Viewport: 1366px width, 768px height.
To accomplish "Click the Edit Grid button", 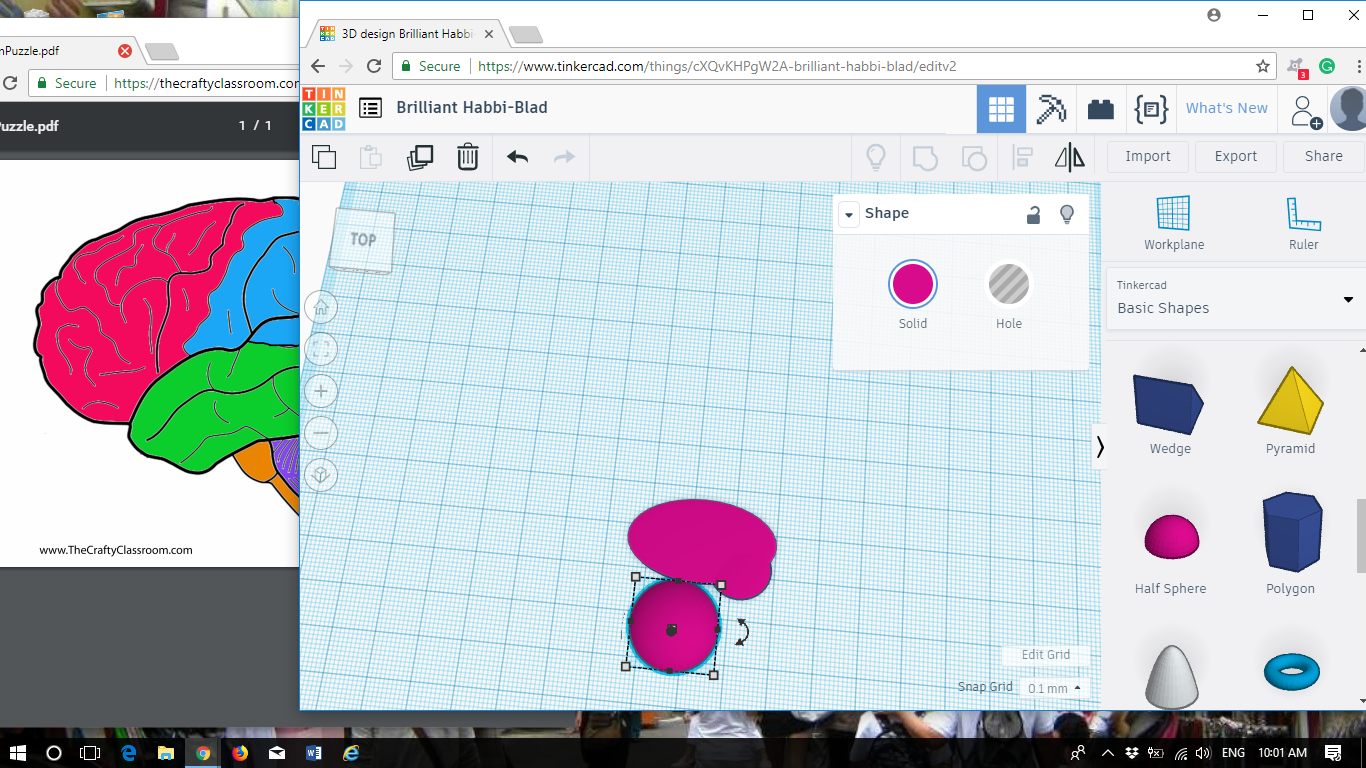I will point(1046,655).
